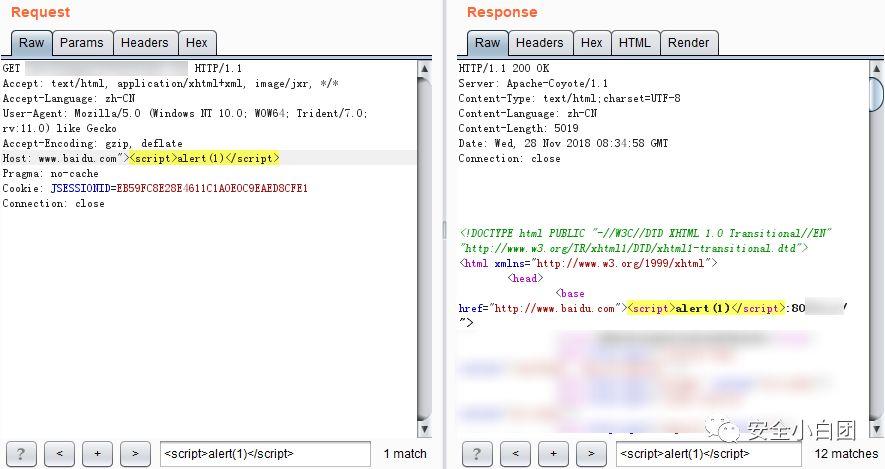885x469 pixels.
Task: Click the Request pane scroll down arrow
Action: pyautogui.click(x=424, y=429)
